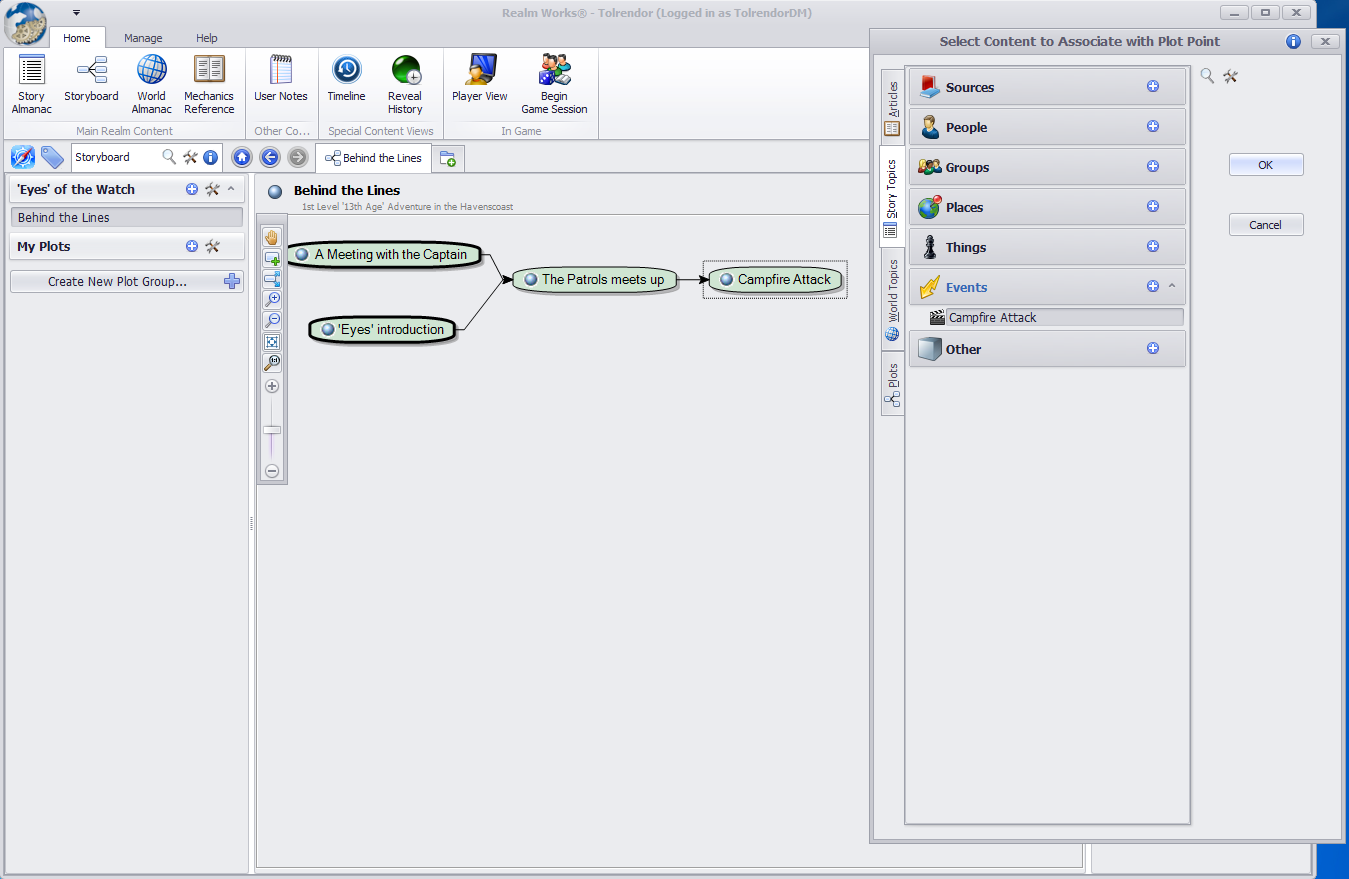Image resolution: width=1349 pixels, height=879 pixels.
Task: Click the plot point status dot on 'The Patrols meets up'
Action: 531,280
